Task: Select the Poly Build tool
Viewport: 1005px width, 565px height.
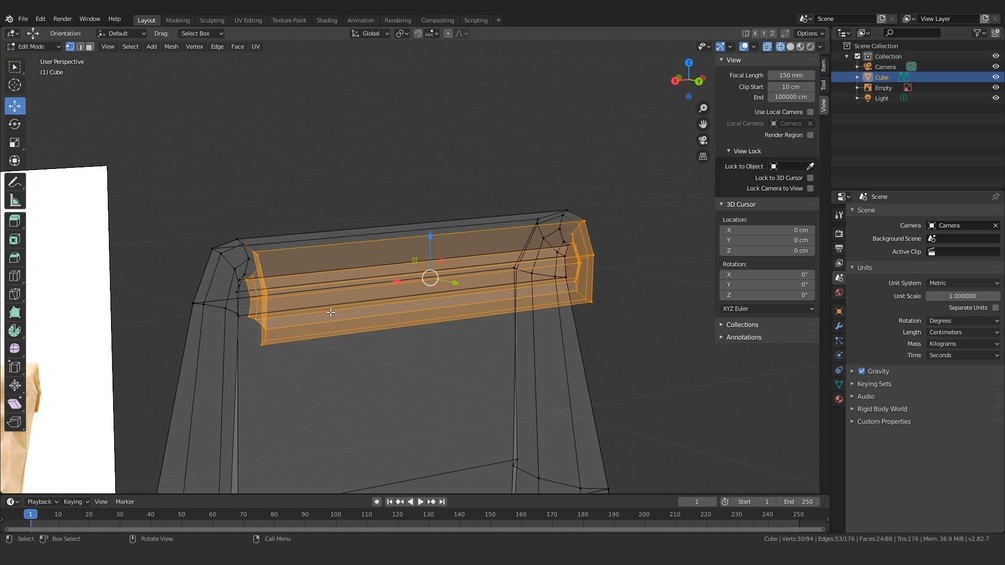Action: 15,313
